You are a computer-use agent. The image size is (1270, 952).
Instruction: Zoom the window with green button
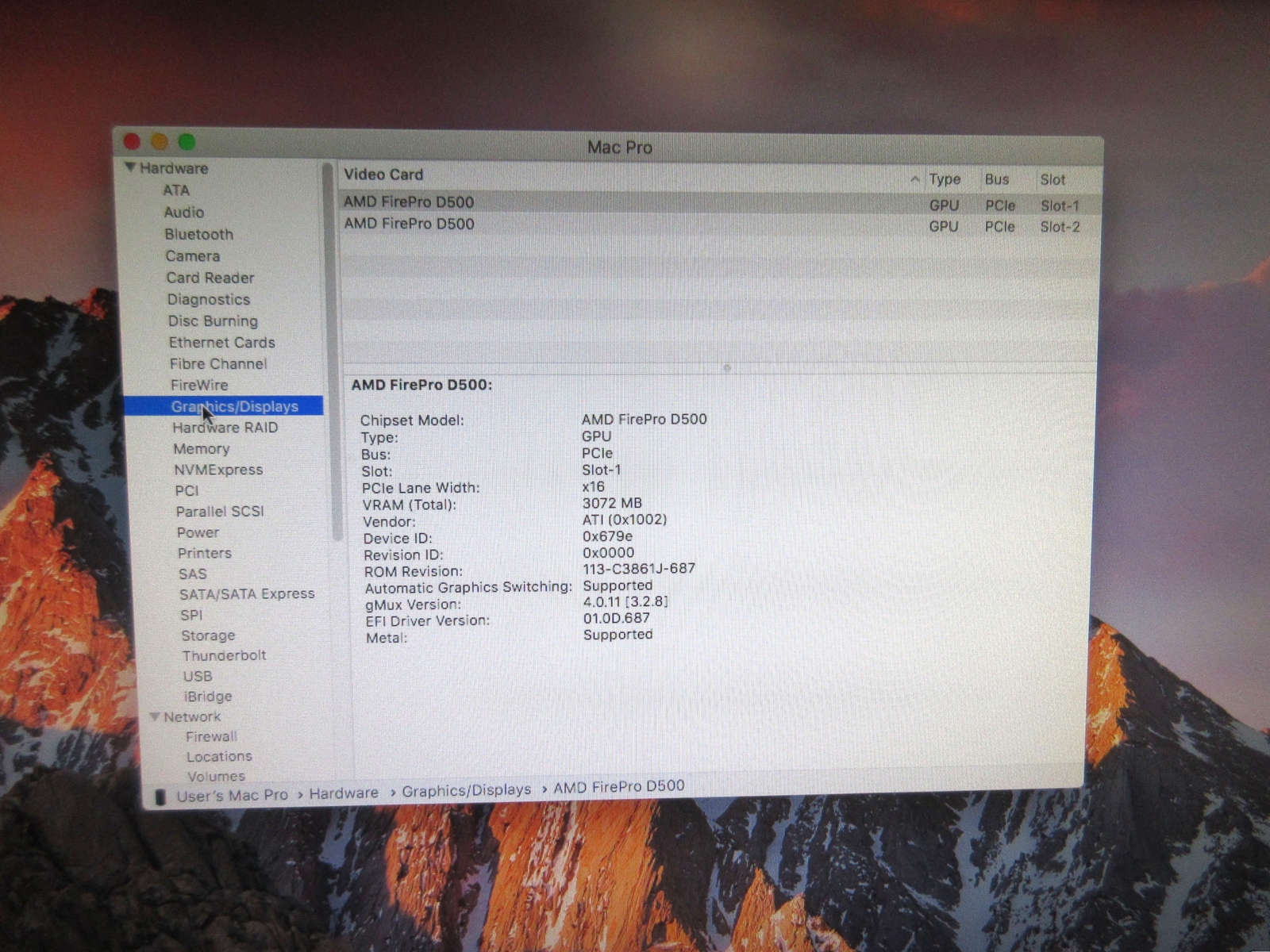pyautogui.click(x=187, y=142)
